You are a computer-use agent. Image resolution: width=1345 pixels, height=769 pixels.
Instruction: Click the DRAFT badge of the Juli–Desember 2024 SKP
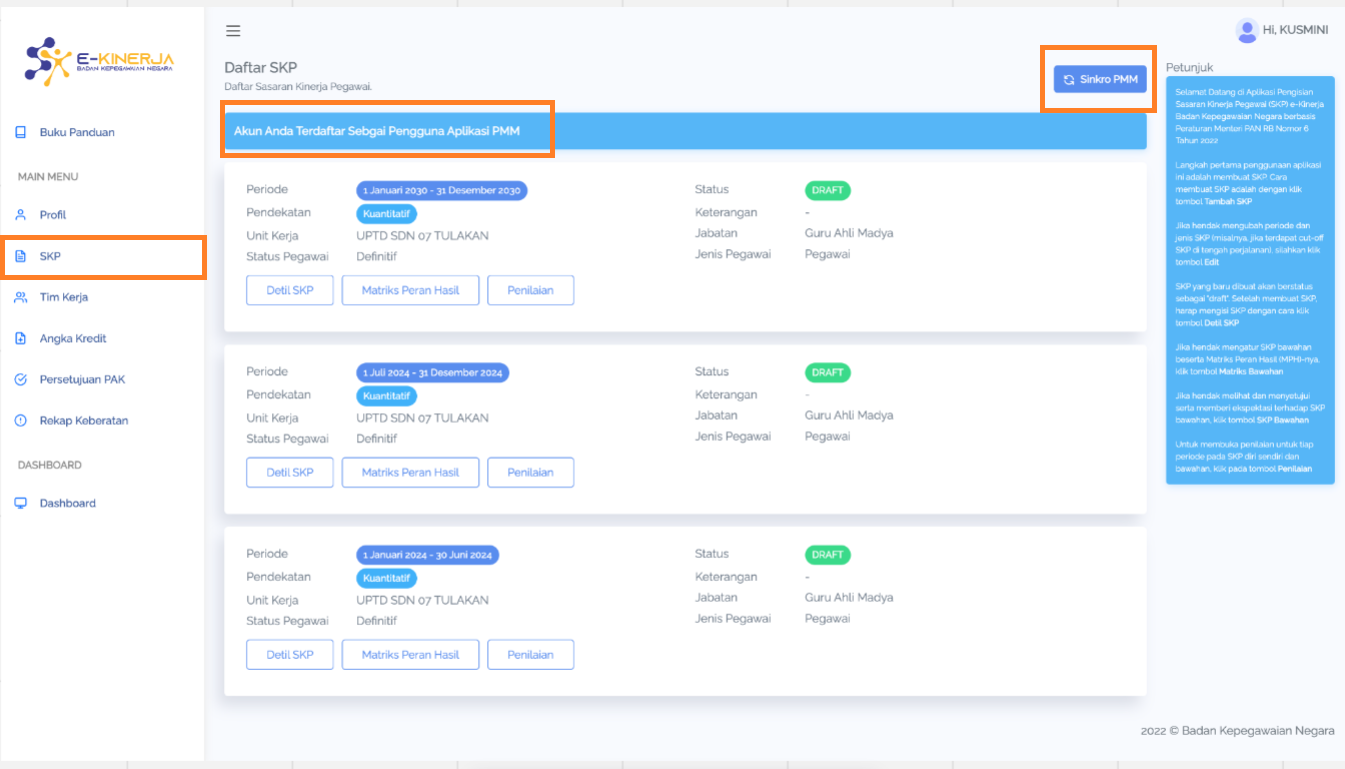pos(828,373)
